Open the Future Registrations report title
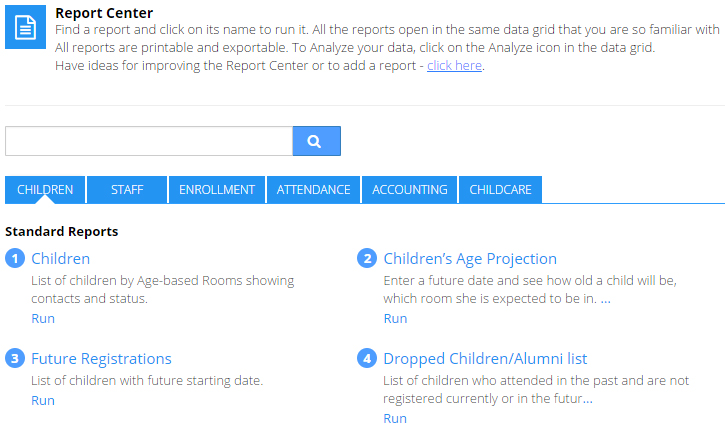This screenshot has height=437, width=725. pyautogui.click(x=101, y=359)
